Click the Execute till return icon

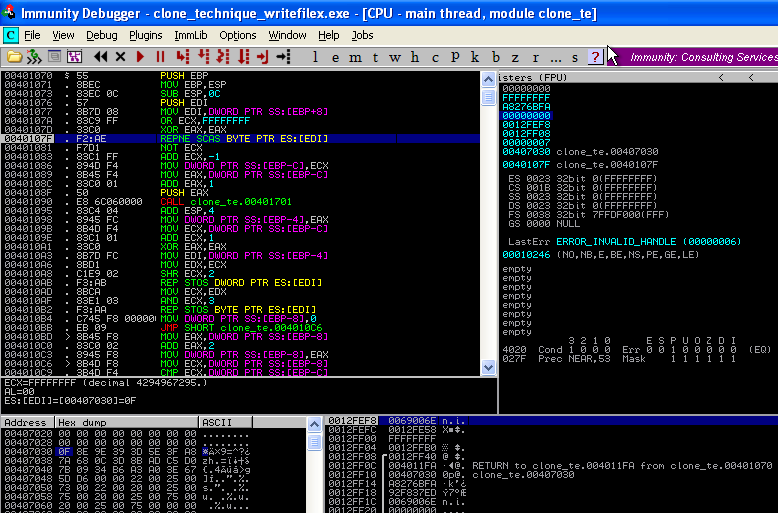pyautogui.click(x=262, y=57)
